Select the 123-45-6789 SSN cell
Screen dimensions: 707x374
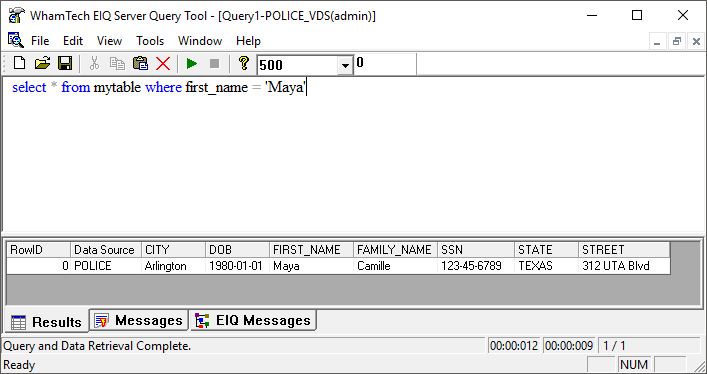476,266
